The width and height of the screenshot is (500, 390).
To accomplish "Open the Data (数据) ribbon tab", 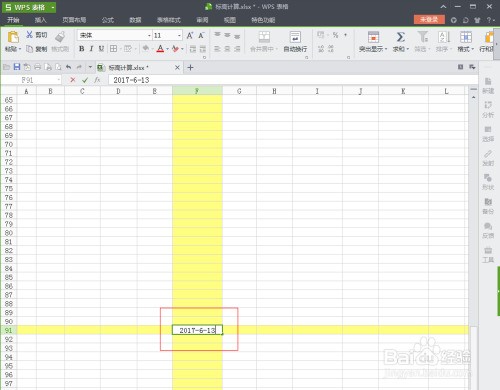I will pos(135,20).
